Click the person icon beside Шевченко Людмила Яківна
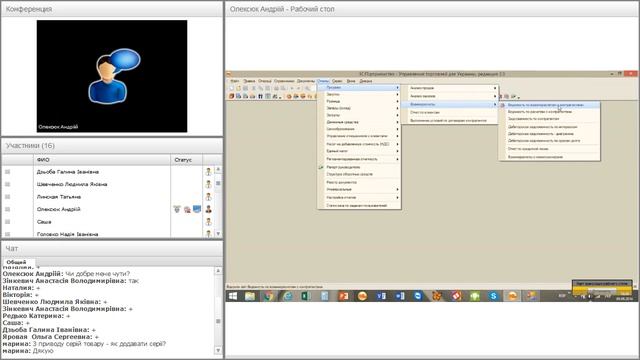The width and height of the screenshot is (640, 360). pyautogui.click(x=209, y=184)
